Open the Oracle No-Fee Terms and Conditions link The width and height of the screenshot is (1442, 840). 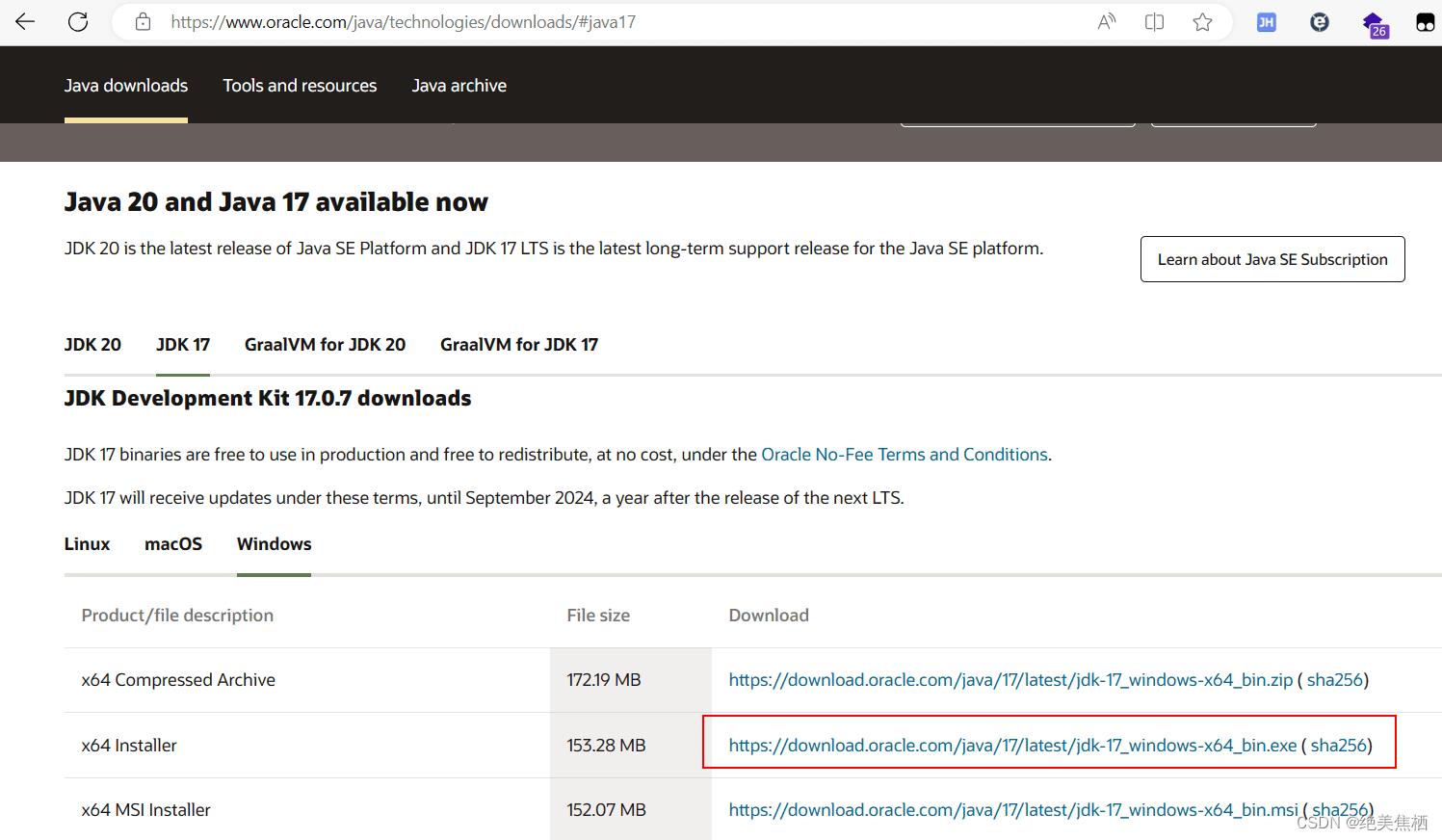click(x=905, y=454)
